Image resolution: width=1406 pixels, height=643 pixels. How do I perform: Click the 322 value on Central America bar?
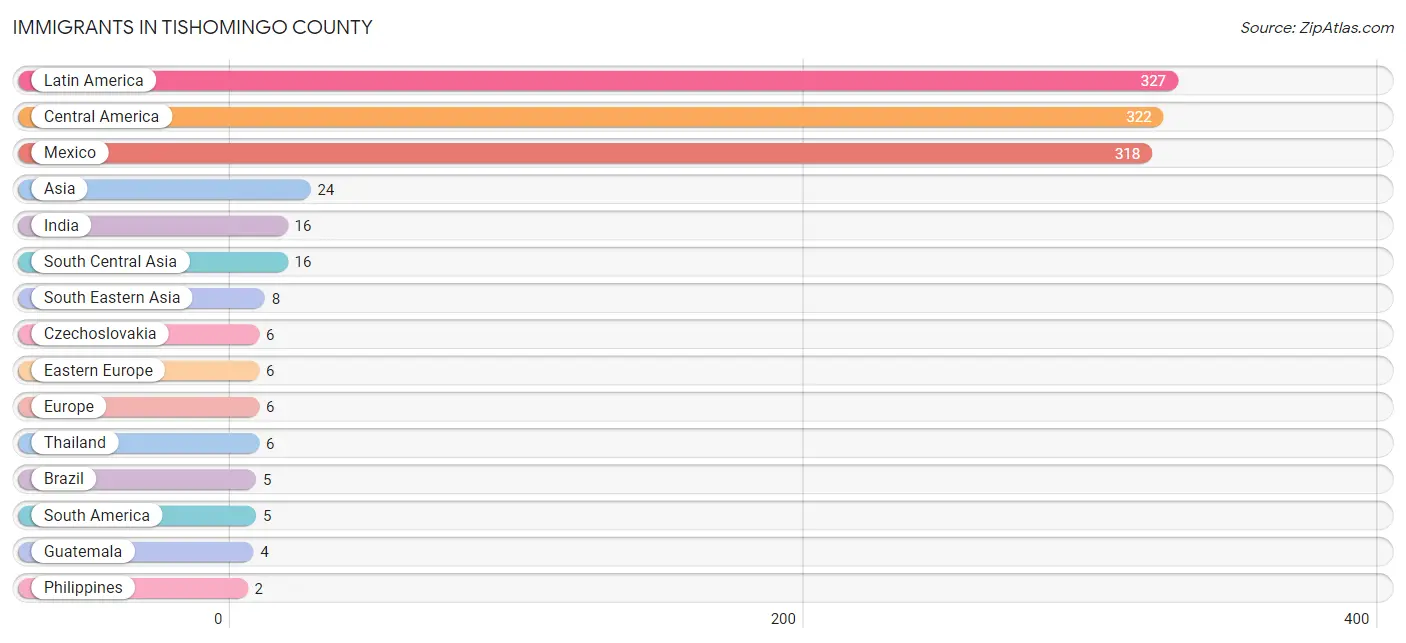[1138, 117]
